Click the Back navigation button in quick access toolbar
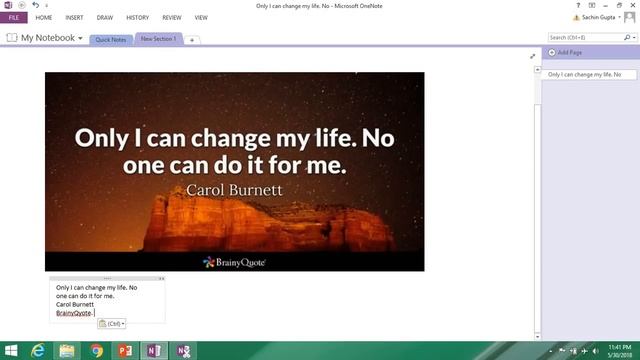640x360 pixels. [x=22, y=5]
